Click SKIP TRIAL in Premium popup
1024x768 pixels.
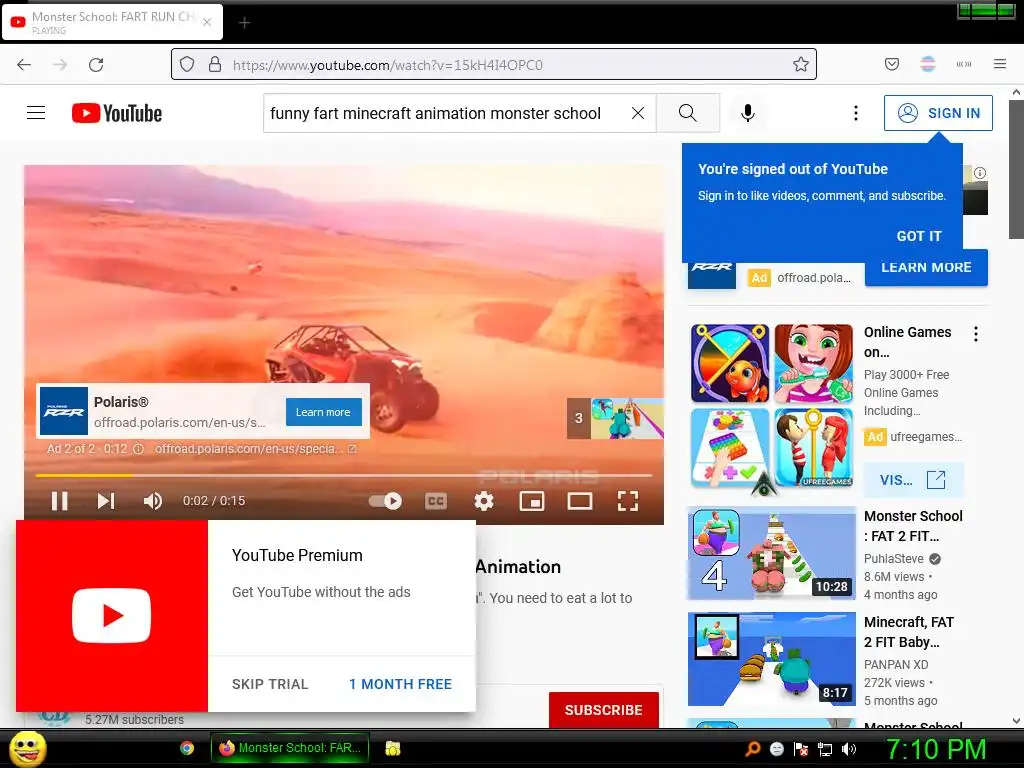pyautogui.click(x=270, y=684)
